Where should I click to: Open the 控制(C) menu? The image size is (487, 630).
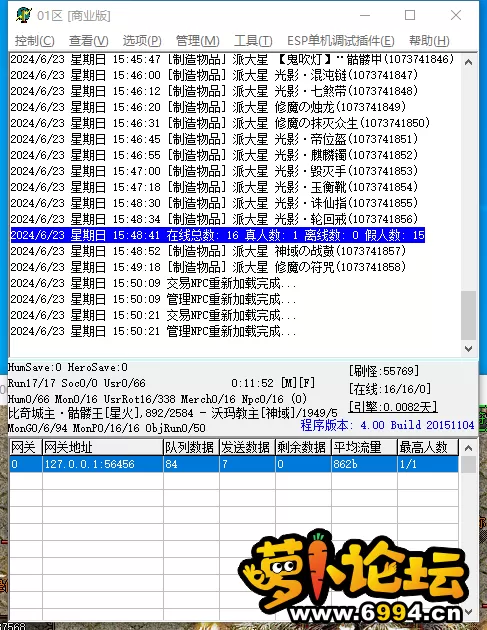[x=35, y=41]
